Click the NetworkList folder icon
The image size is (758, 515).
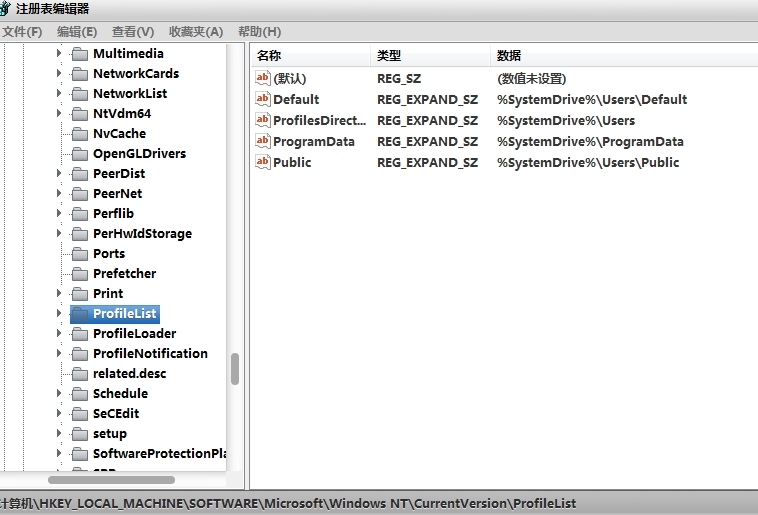point(79,94)
